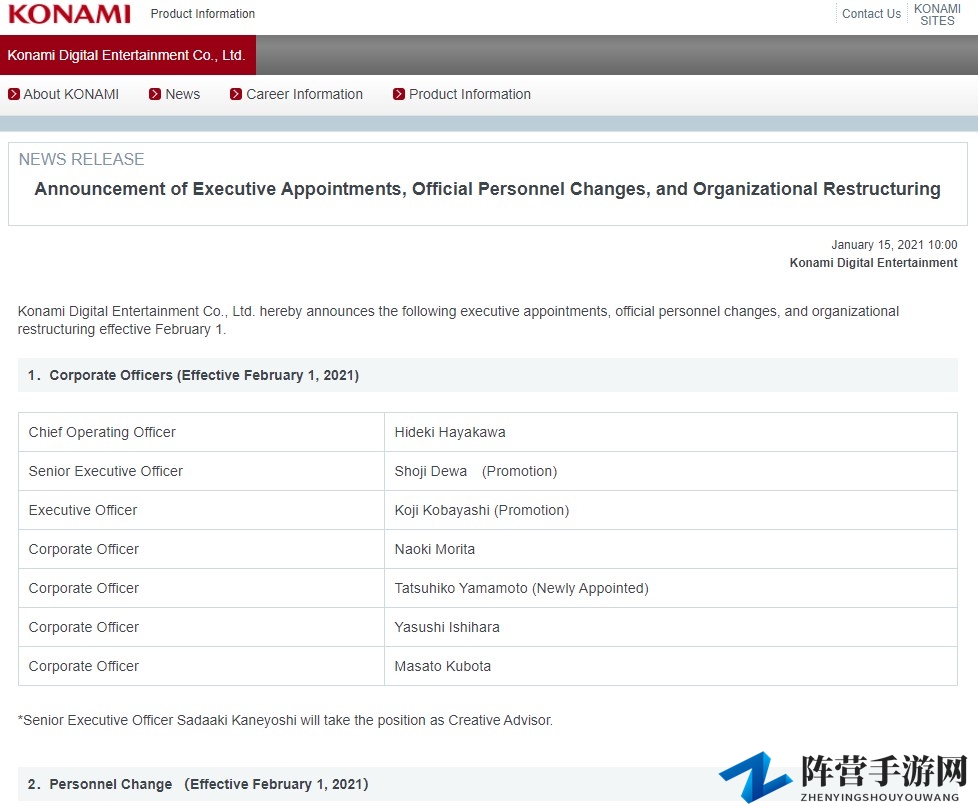Select Konami Digital Entertainment Co., Ltd. tab
This screenshot has height=809, width=978.
pyautogui.click(x=128, y=55)
